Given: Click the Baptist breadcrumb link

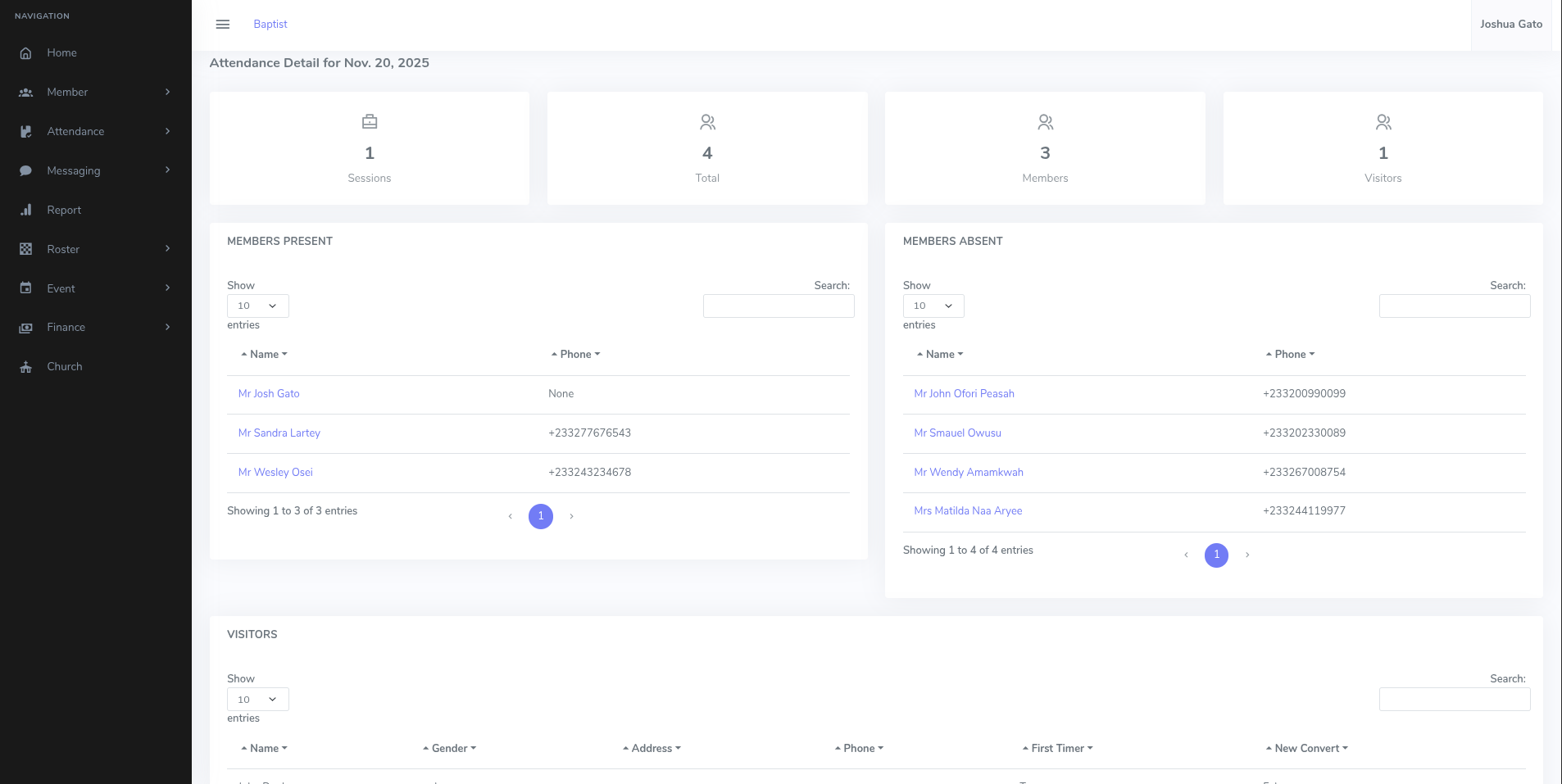Looking at the screenshot, I should pos(270,25).
